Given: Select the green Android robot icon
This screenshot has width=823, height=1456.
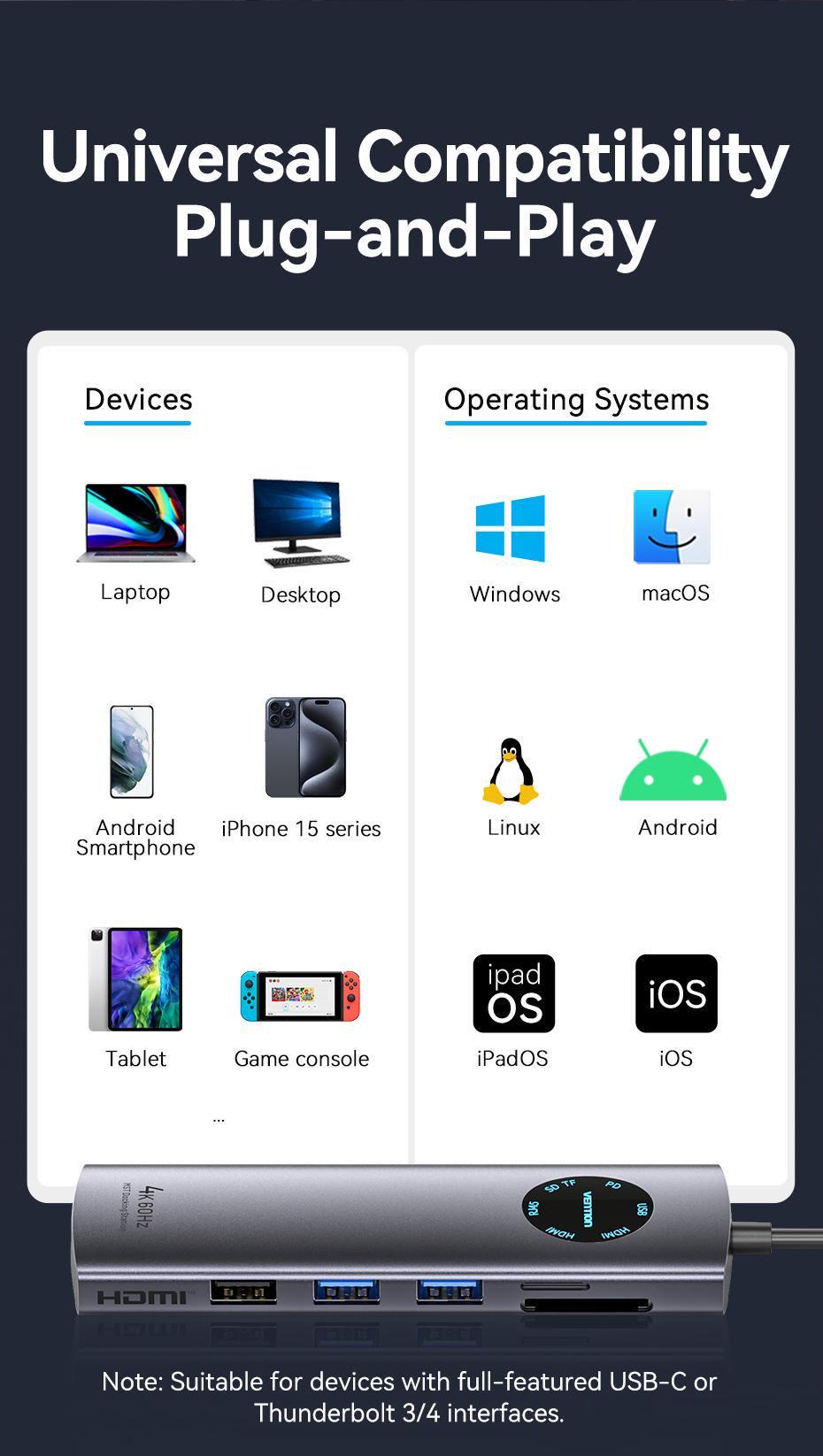Looking at the screenshot, I should coord(673,770).
